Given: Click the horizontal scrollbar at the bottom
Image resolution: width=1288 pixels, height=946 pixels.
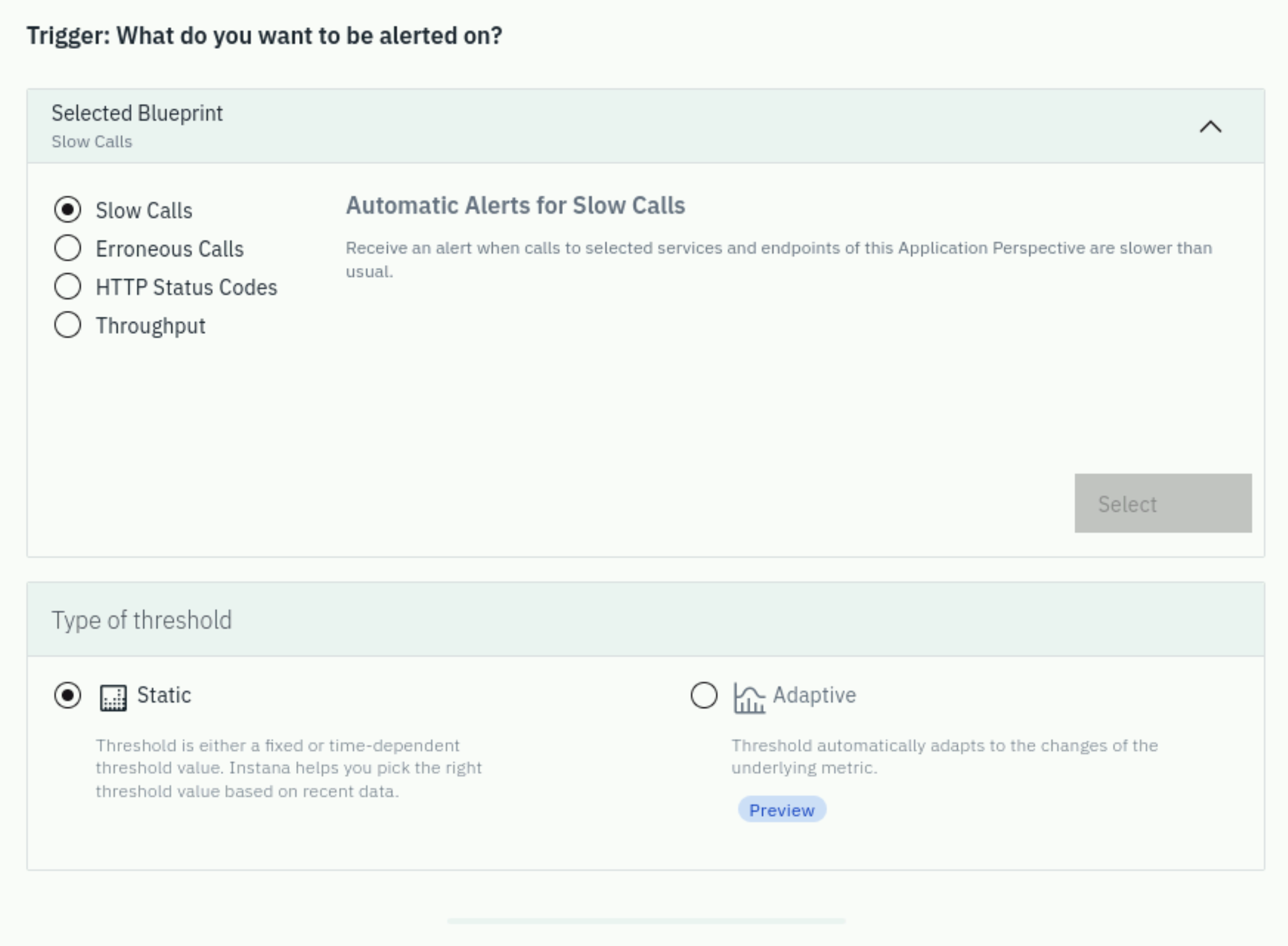Looking at the screenshot, I should 646,921.
